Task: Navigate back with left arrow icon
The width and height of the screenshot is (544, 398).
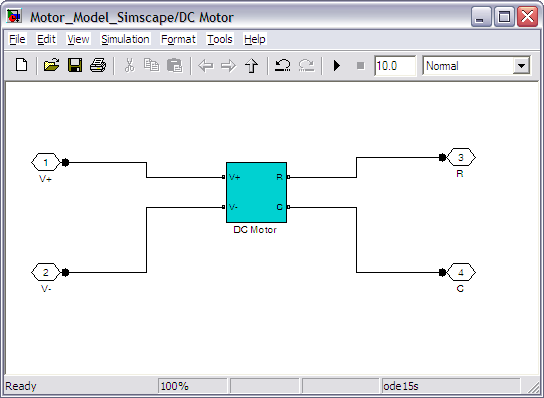Action: 206,66
